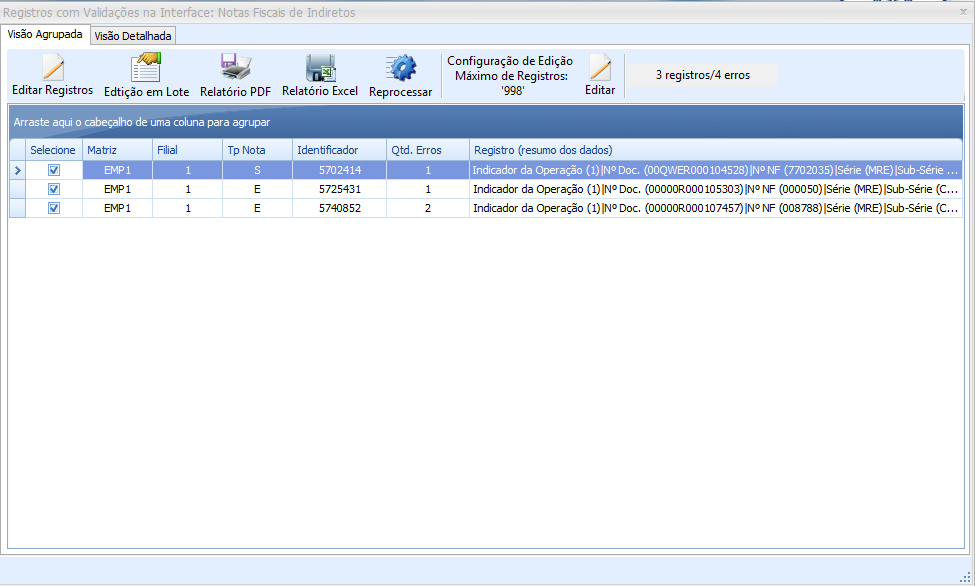The height and width of the screenshot is (586, 975).
Task: Select the Visão Agrupada tab
Action: point(45,34)
